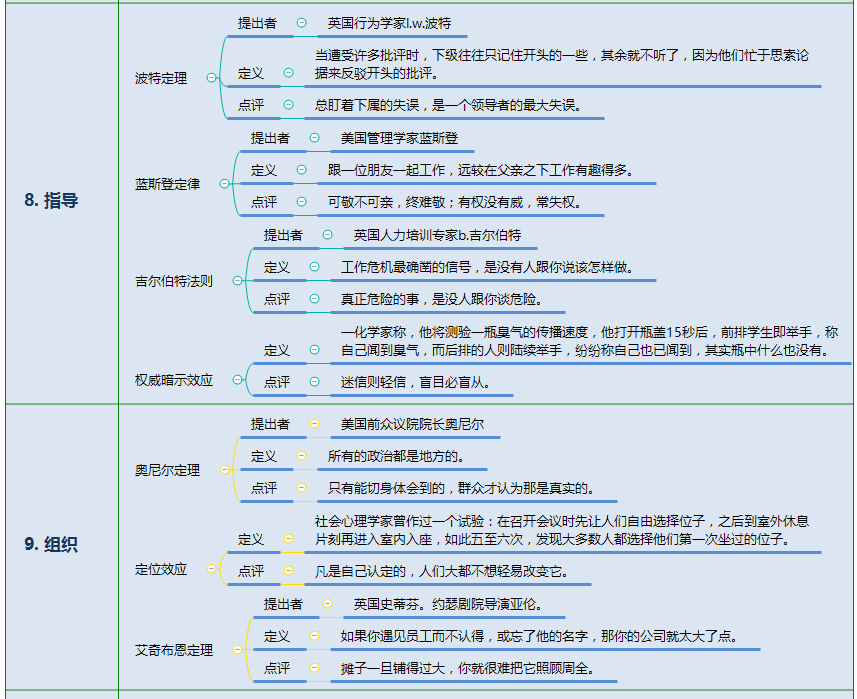Select the 8. 指导 section heading
This screenshot has width=857, height=699.
51,201
